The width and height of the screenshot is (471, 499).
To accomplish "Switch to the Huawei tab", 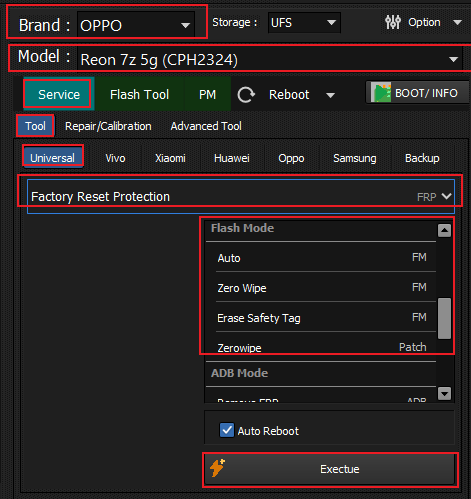I will click(x=232, y=158).
